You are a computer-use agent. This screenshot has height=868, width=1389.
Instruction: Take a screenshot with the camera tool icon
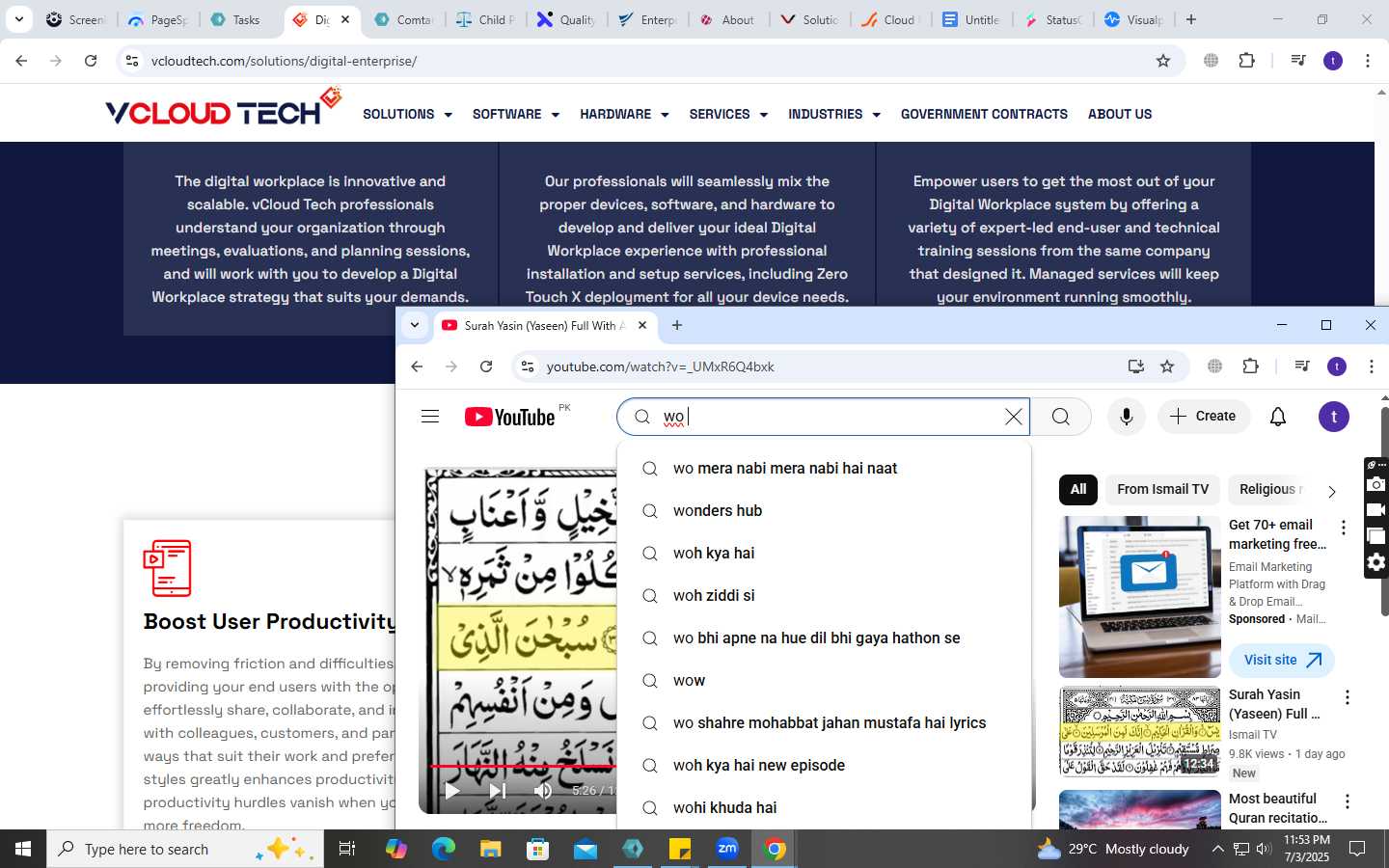(x=1376, y=484)
